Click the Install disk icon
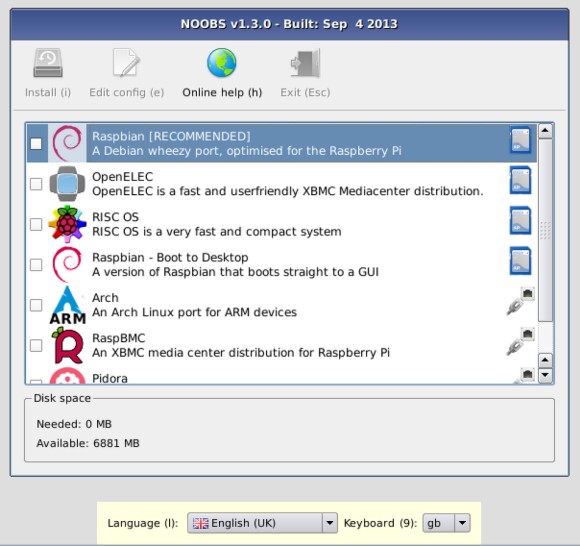 (x=48, y=63)
